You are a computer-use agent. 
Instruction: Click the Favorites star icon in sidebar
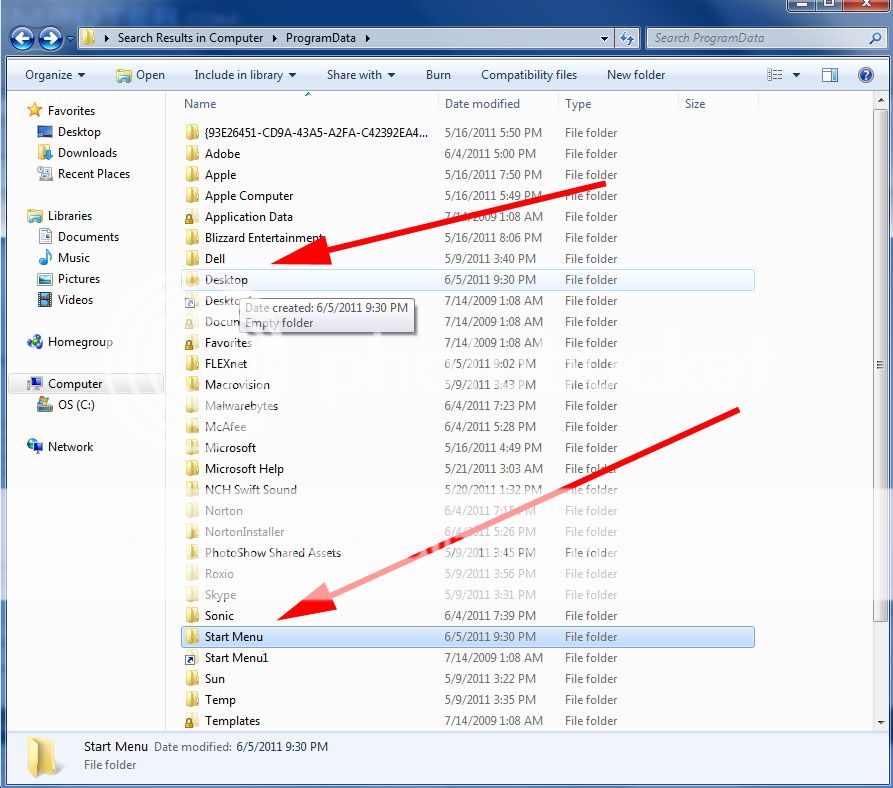point(35,110)
